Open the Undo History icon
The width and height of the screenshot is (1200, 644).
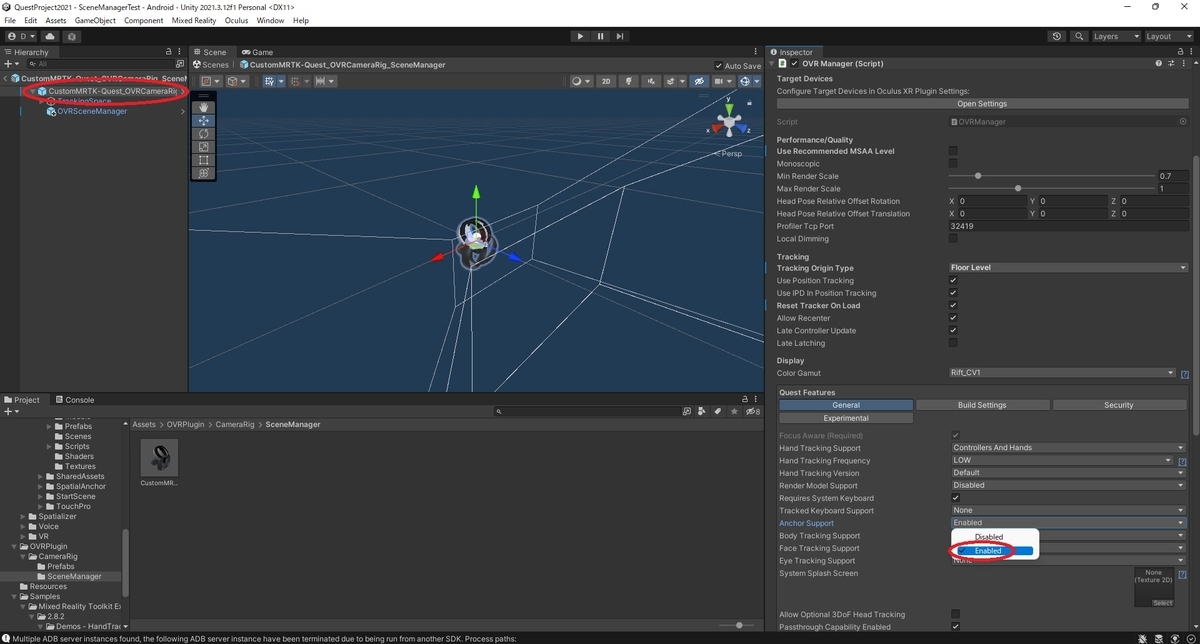pos(1057,36)
